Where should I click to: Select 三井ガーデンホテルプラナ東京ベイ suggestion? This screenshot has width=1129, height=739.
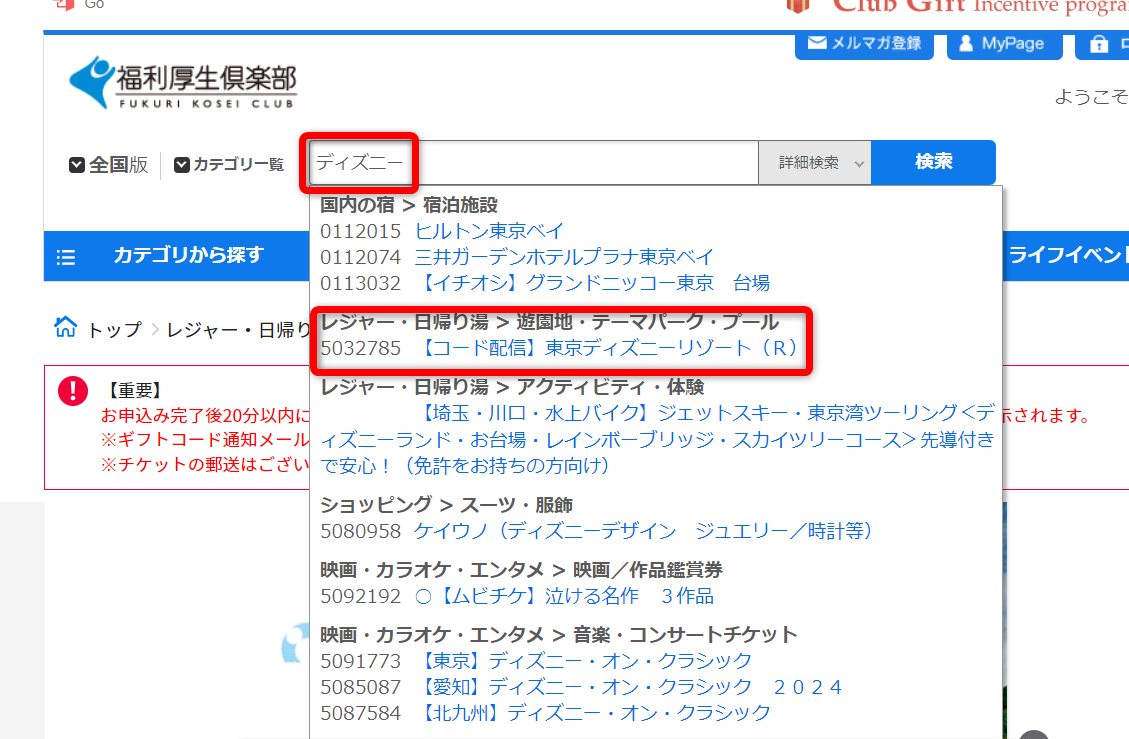pyautogui.click(x=564, y=257)
